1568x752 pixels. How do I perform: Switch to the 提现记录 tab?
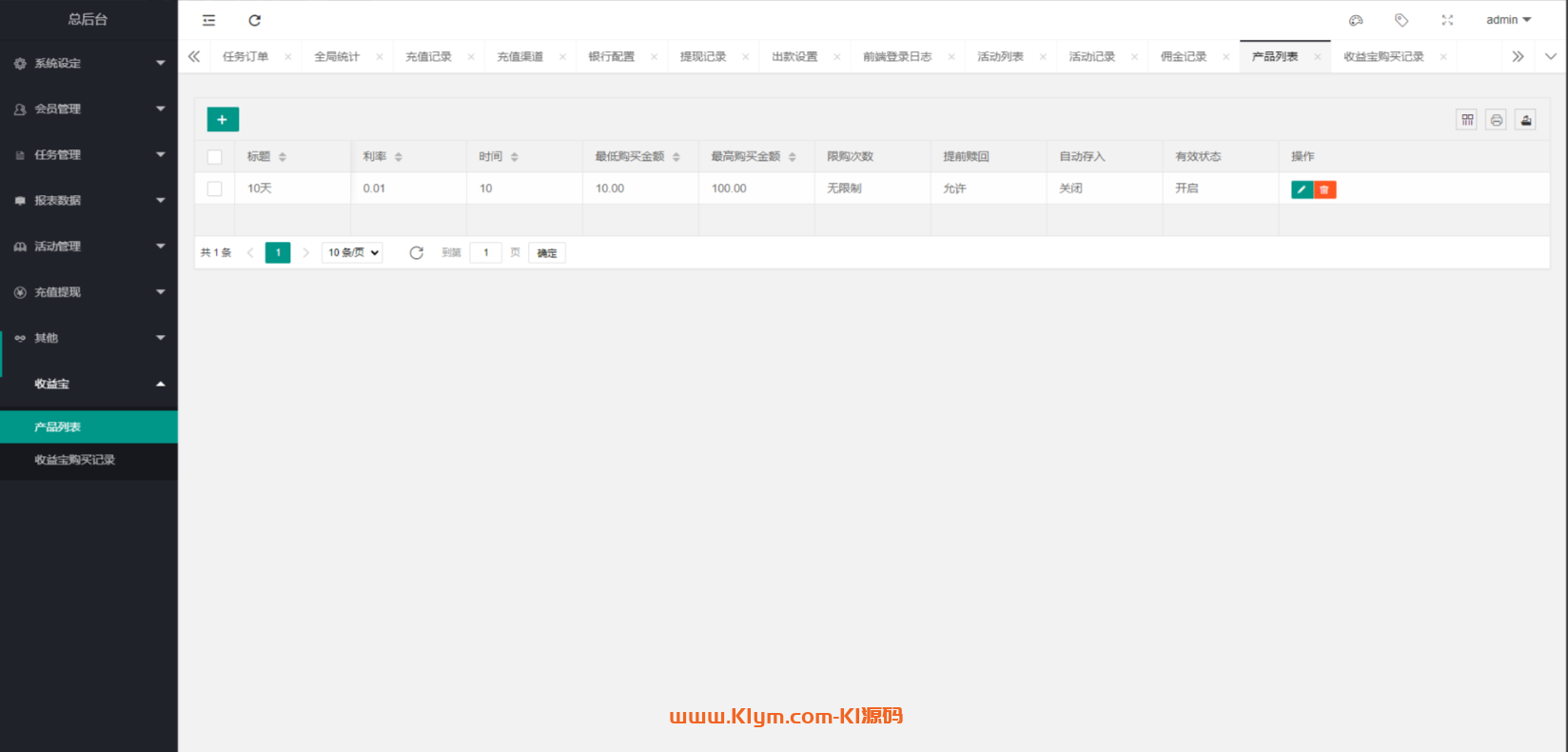pos(703,57)
